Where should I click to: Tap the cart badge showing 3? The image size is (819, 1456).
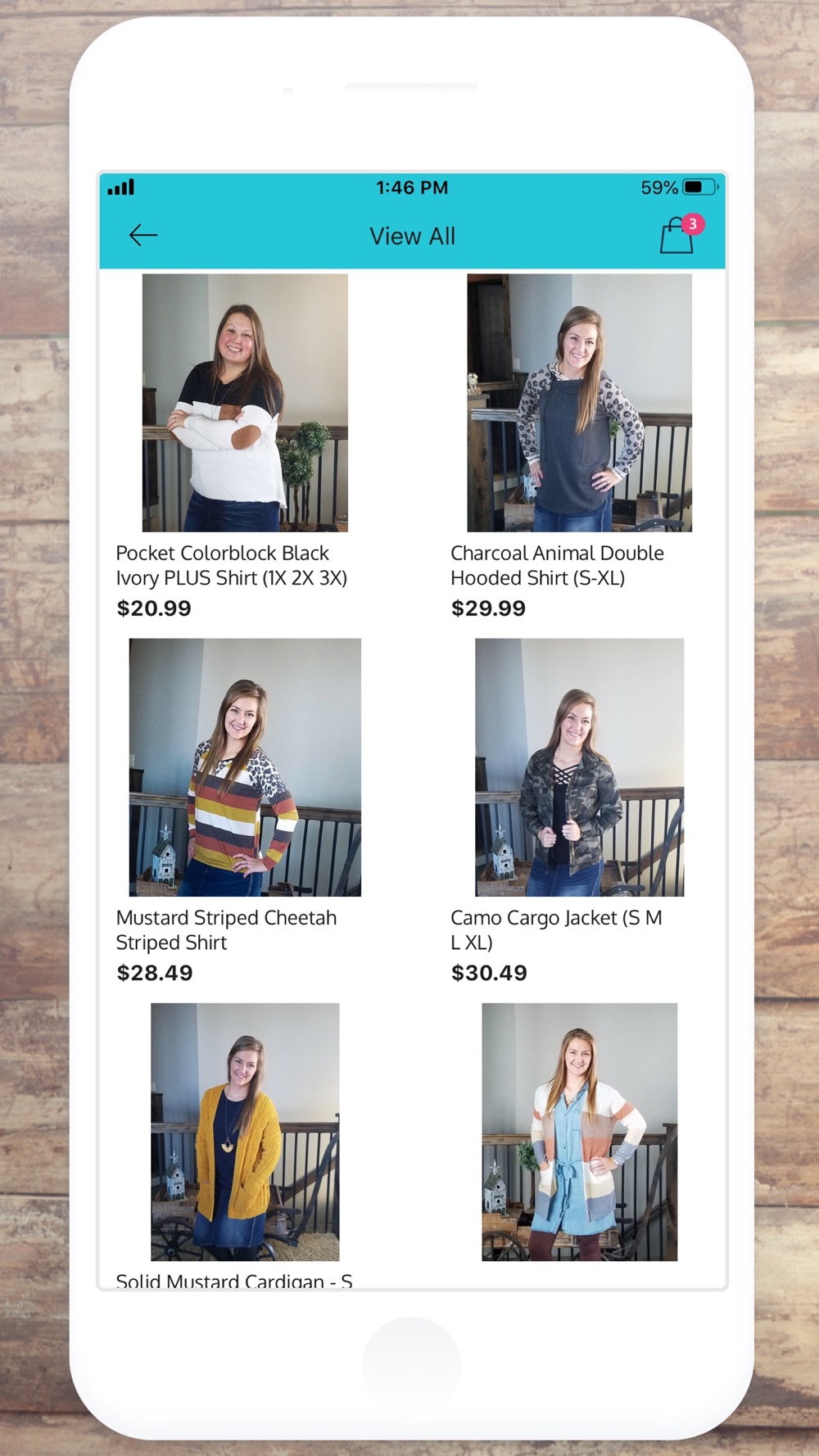click(x=693, y=224)
